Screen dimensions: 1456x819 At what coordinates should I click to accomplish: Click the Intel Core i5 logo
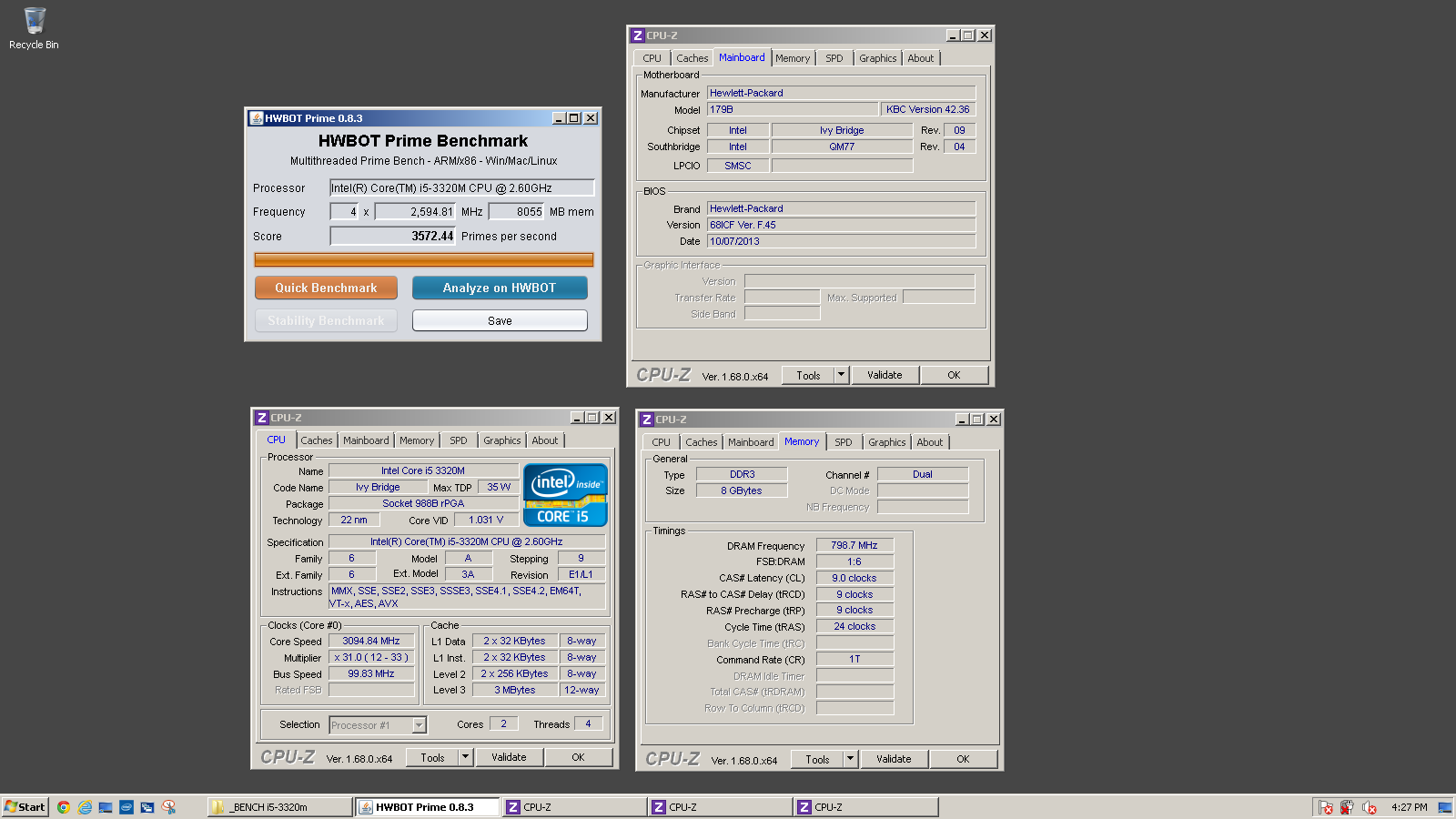click(565, 495)
